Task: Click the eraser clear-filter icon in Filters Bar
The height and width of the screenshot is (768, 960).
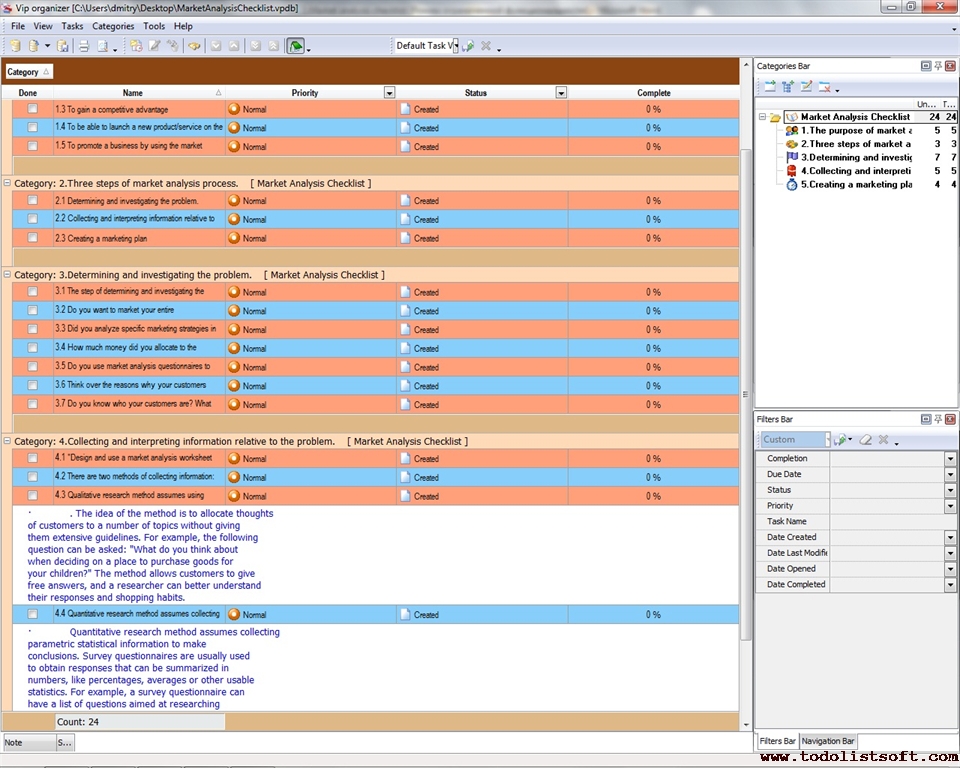Action: (866, 440)
